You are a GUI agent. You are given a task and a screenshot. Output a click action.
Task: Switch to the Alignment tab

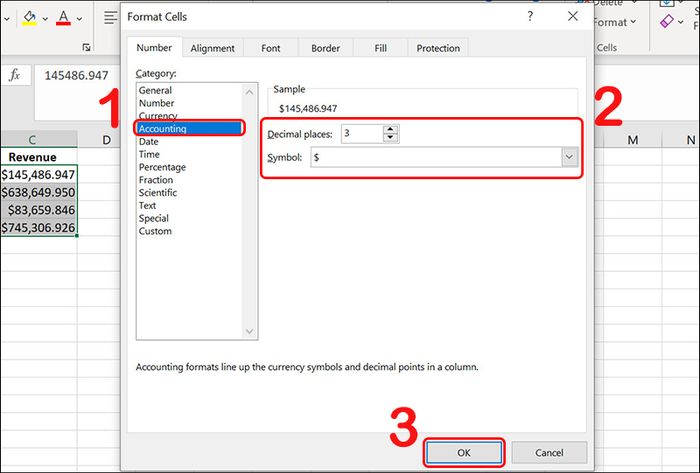(212, 48)
